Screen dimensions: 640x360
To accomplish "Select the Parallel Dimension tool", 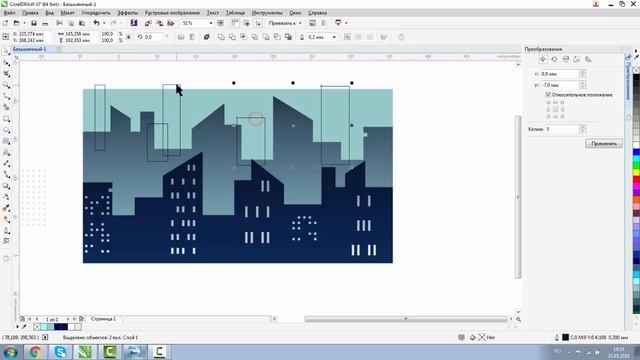I will coord(7,163).
